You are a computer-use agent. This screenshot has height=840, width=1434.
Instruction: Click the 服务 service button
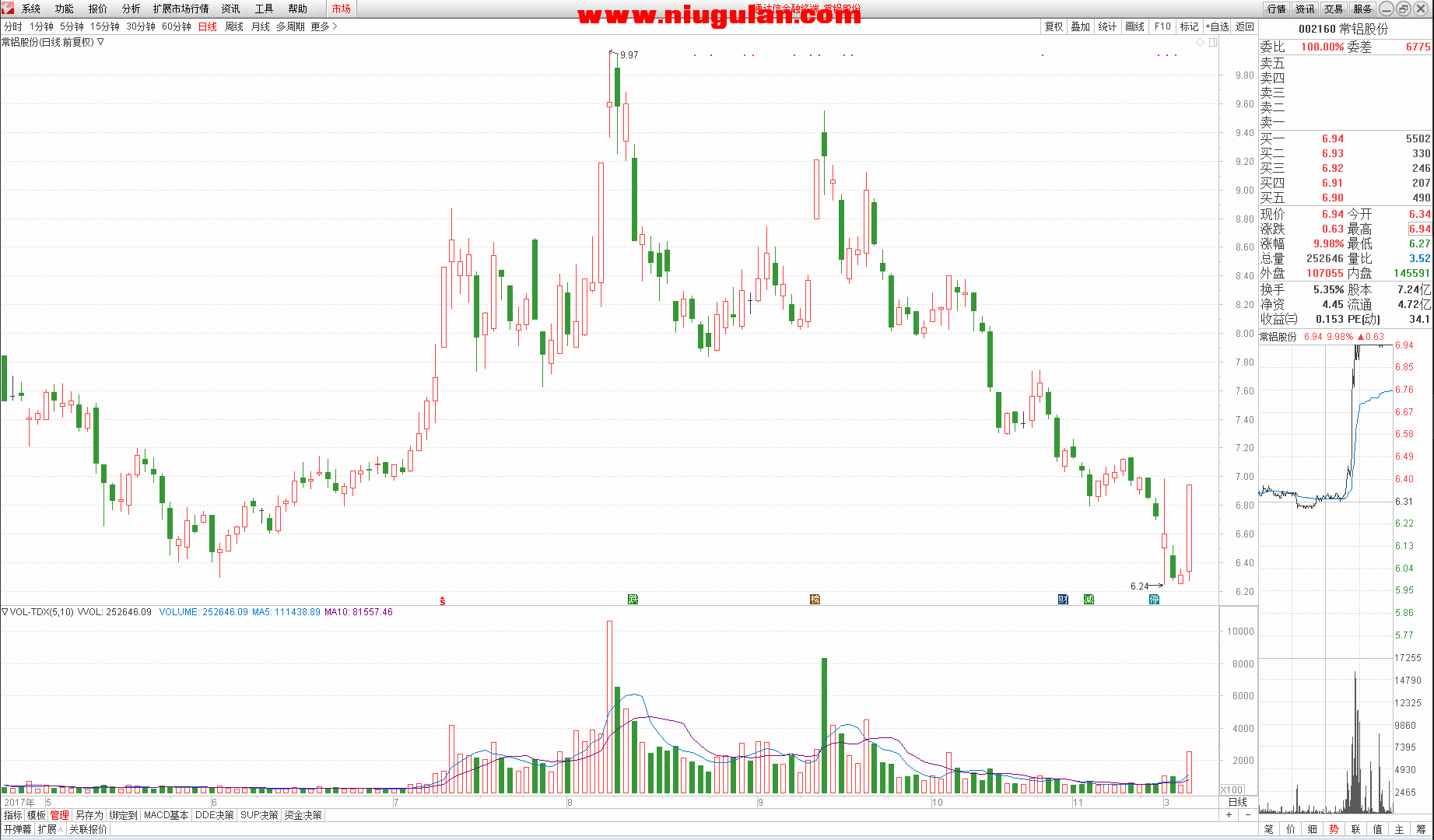[x=1363, y=9]
